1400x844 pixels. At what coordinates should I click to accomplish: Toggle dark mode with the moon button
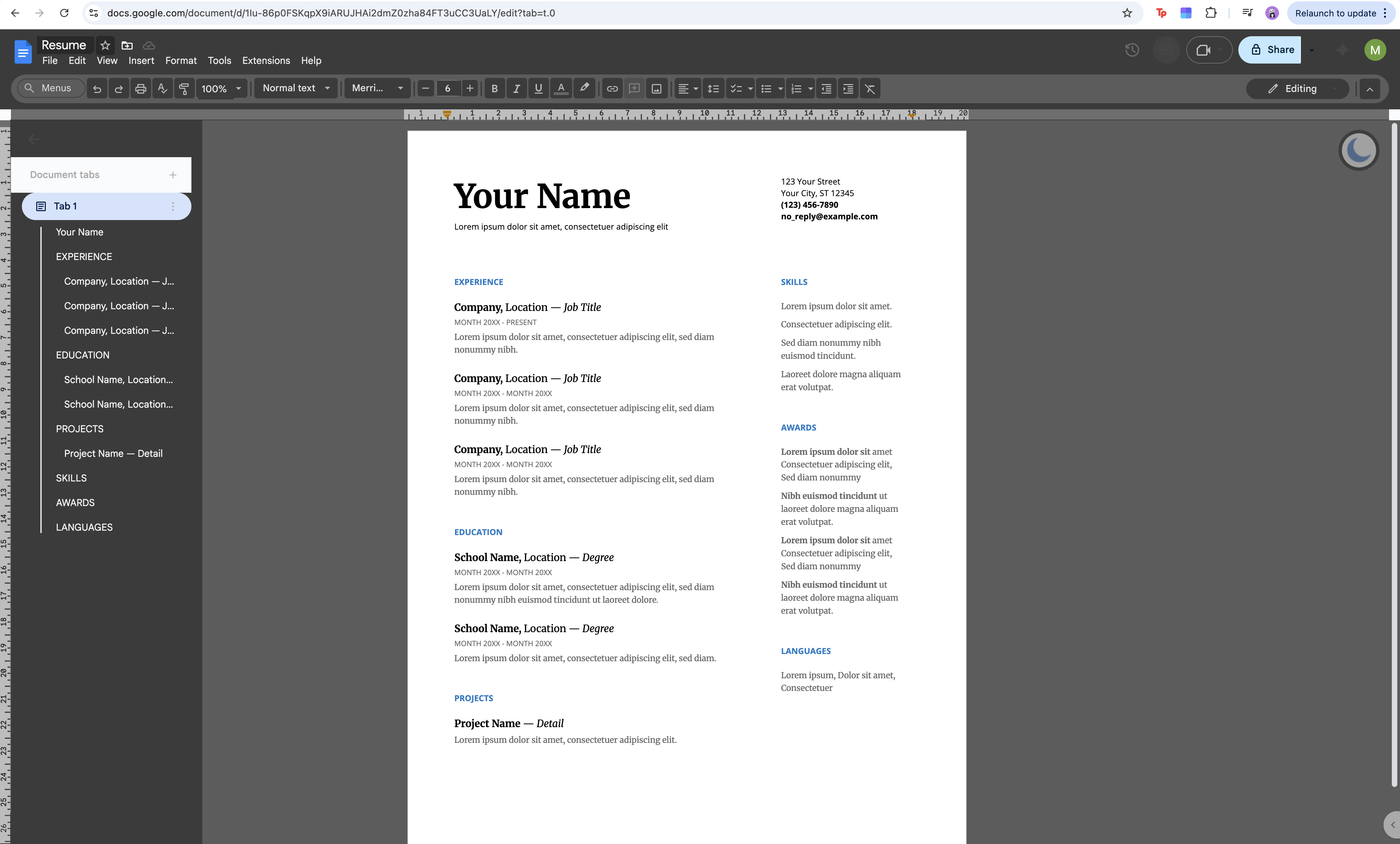pyautogui.click(x=1359, y=150)
